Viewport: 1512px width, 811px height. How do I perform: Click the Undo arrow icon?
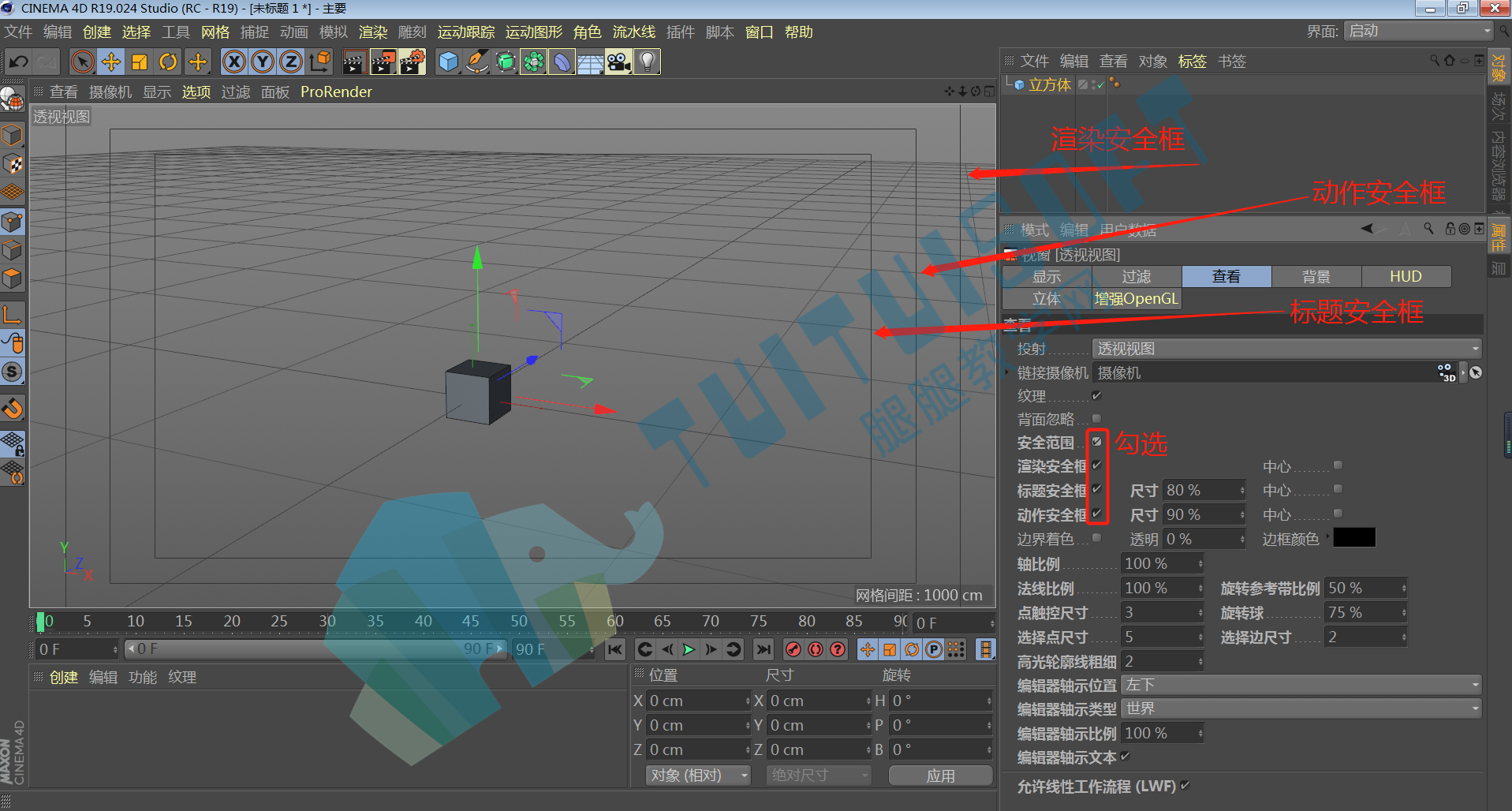click(x=19, y=62)
